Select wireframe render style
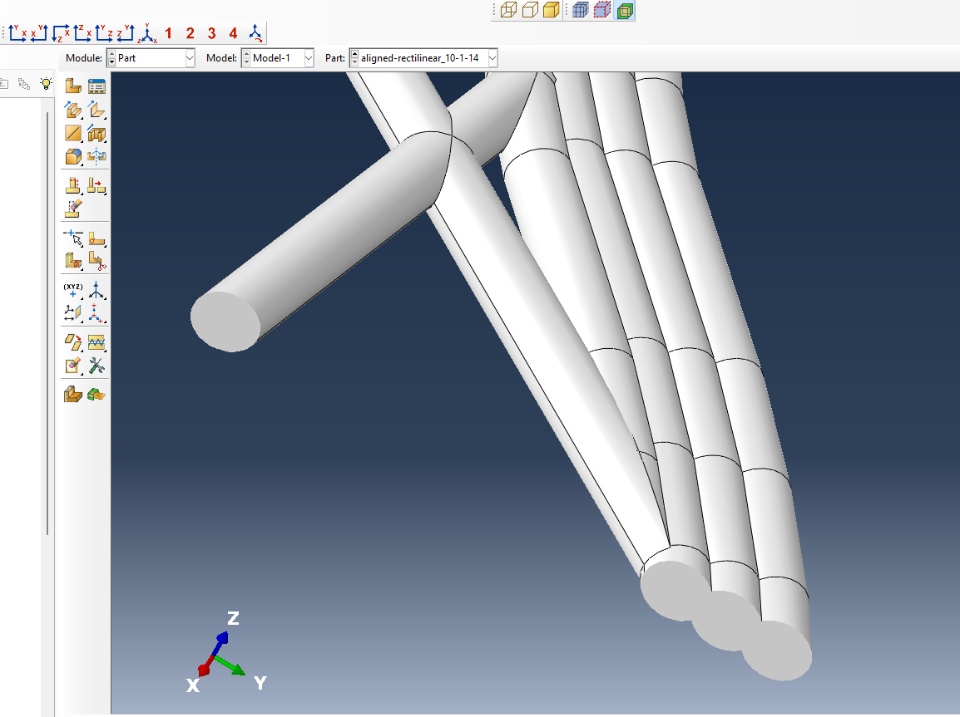 509,10
